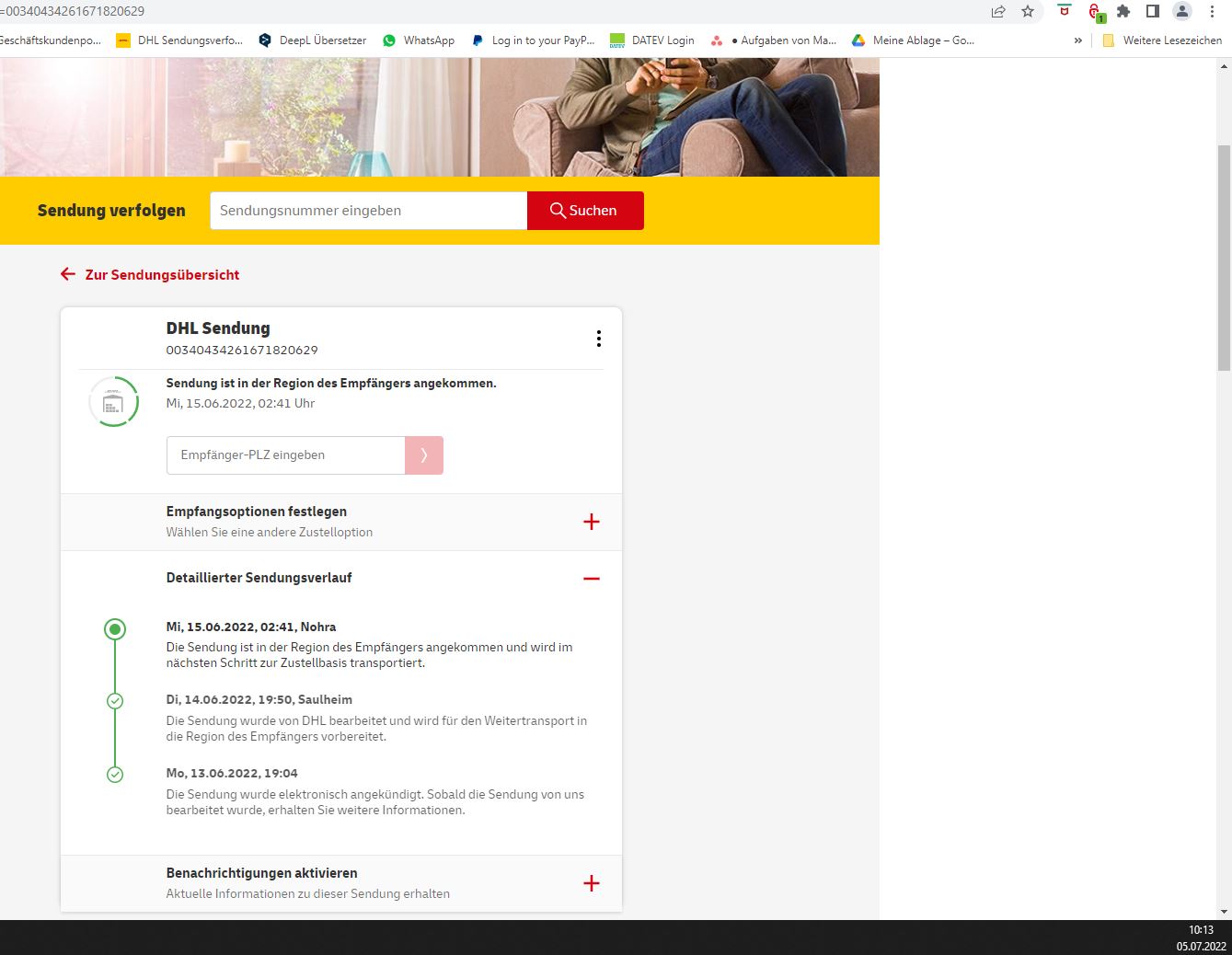Open the WhatsApp bookmark

click(419, 40)
